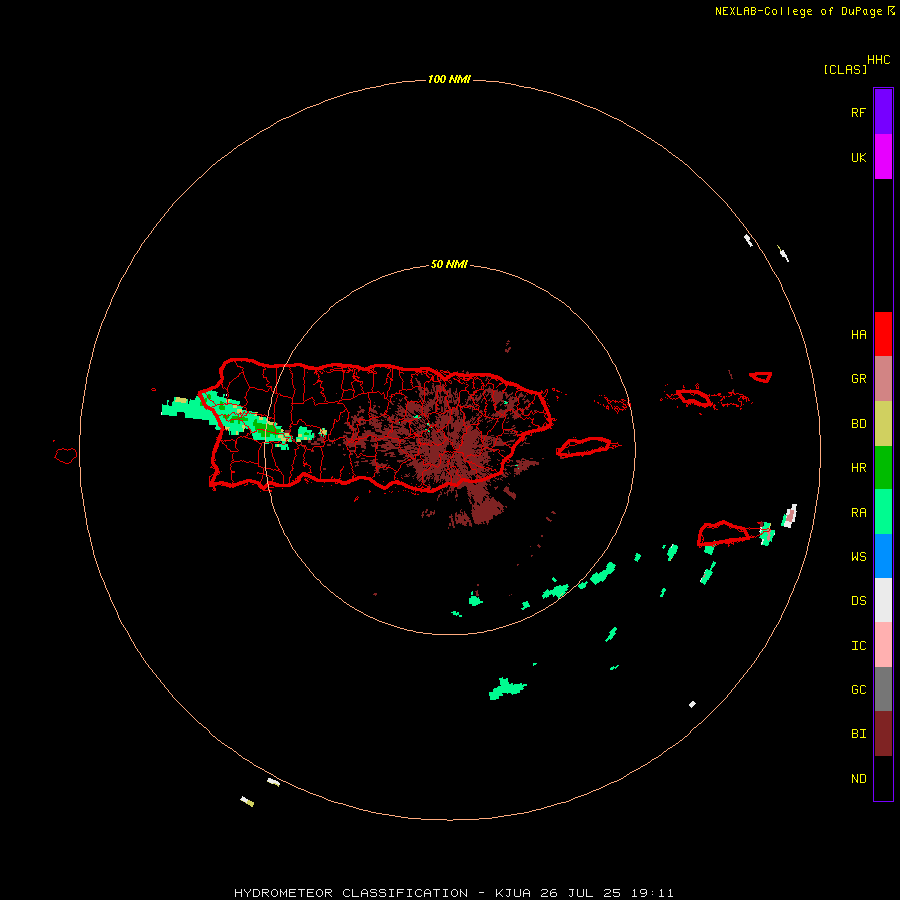Click the Vieques island outline
900x900 pixels.
point(584,447)
